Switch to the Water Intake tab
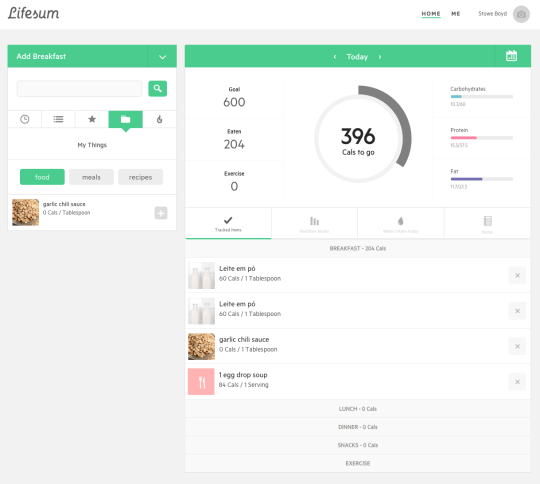 (x=401, y=224)
